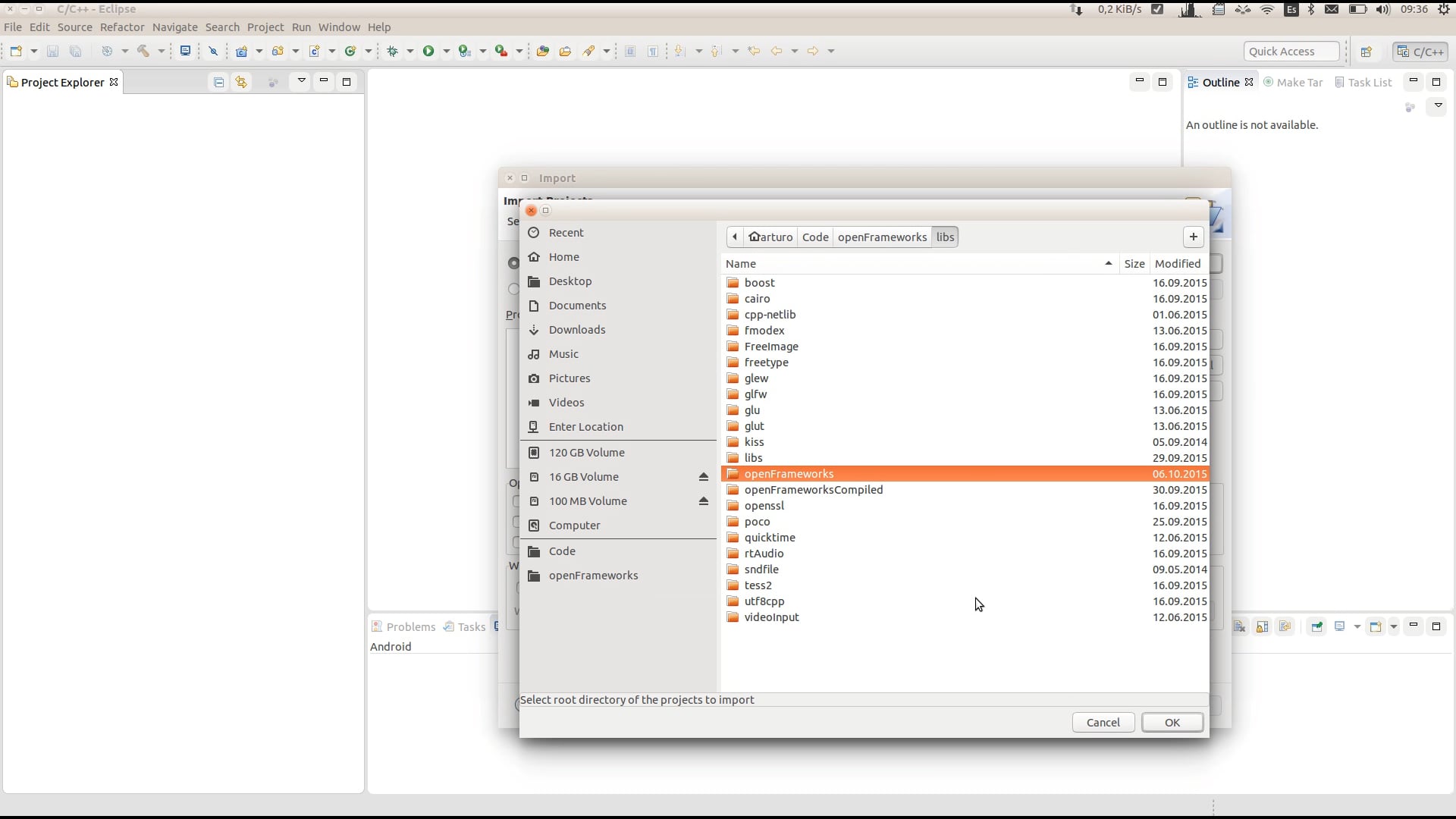Screen dimensions: 1456x819
Task: Switch to the C/C++ perspective
Action: [x=1420, y=51]
